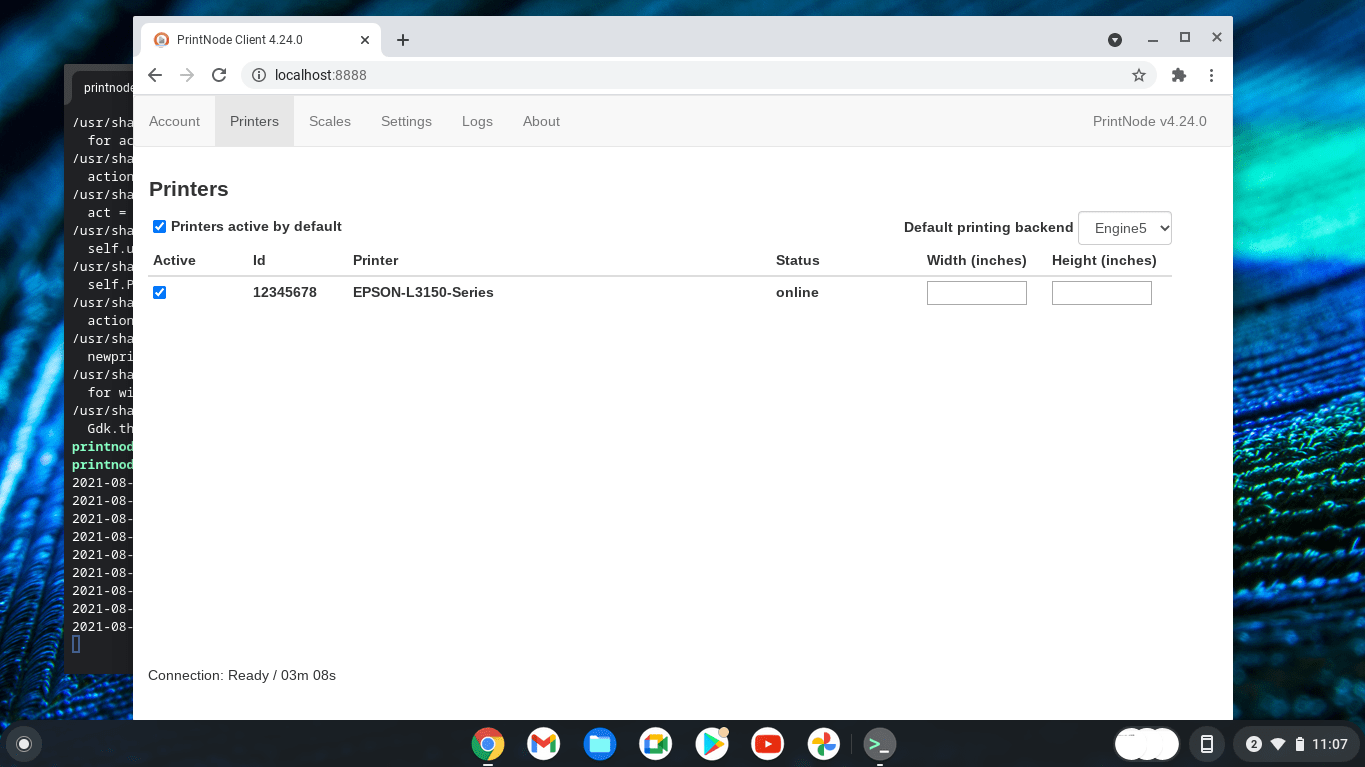Open Google Meet from the shelf

coord(656,744)
